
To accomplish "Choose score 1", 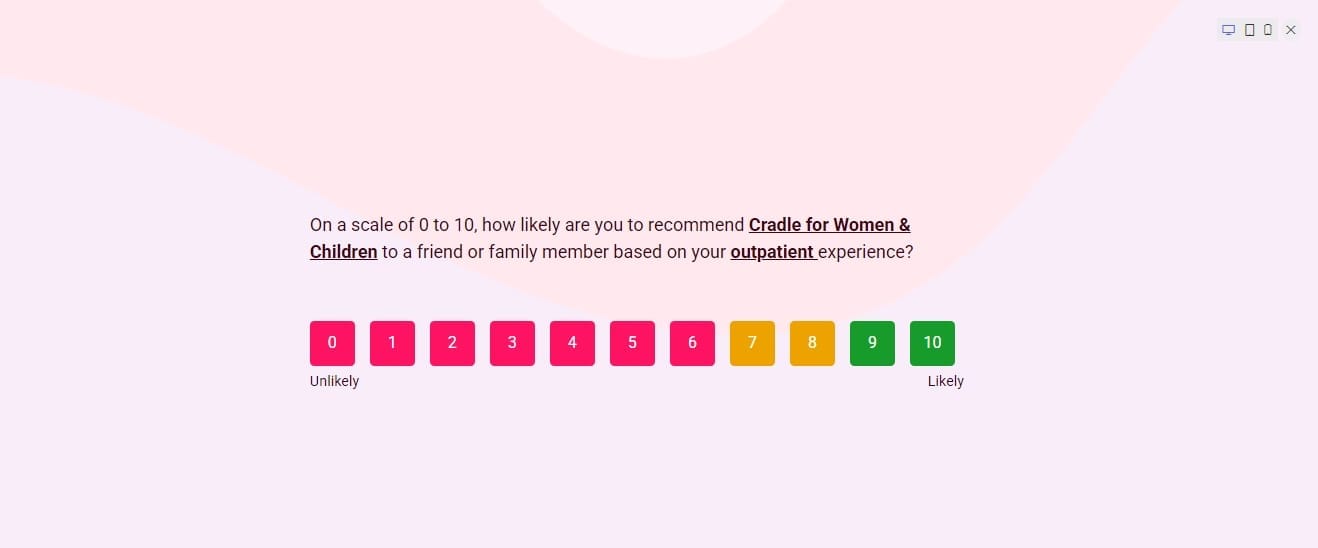I will click(x=392, y=343).
